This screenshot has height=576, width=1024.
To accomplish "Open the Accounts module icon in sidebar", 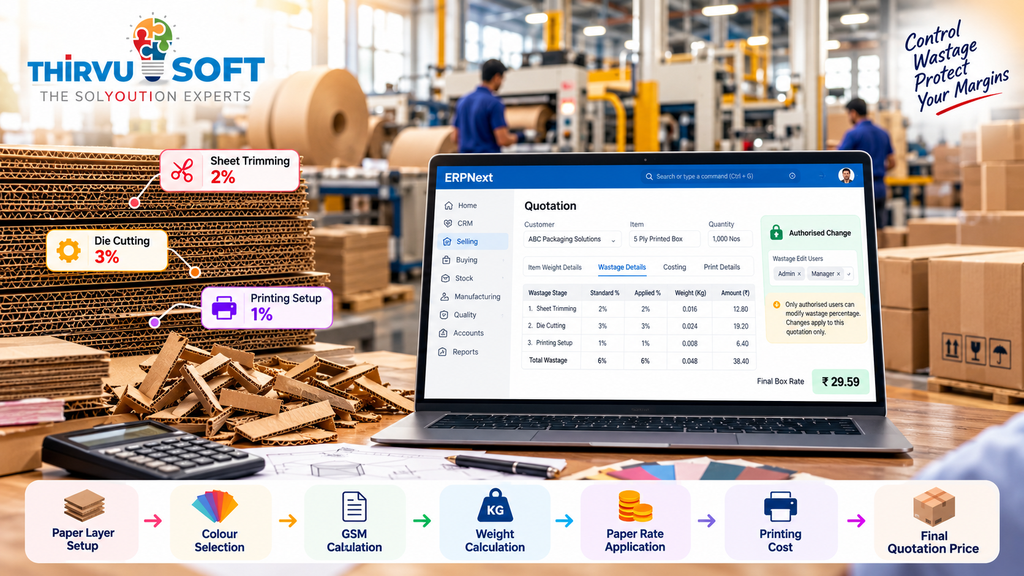I will [443, 333].
